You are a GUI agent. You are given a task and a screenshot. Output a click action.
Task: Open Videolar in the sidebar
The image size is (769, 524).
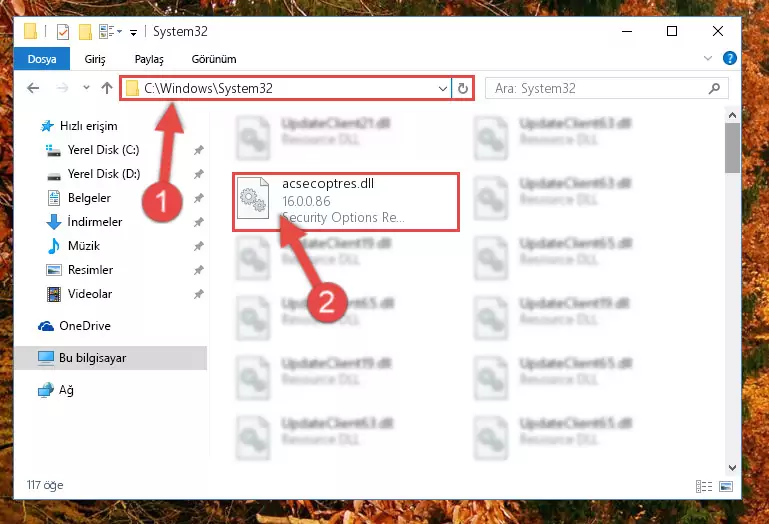[90, 294]
